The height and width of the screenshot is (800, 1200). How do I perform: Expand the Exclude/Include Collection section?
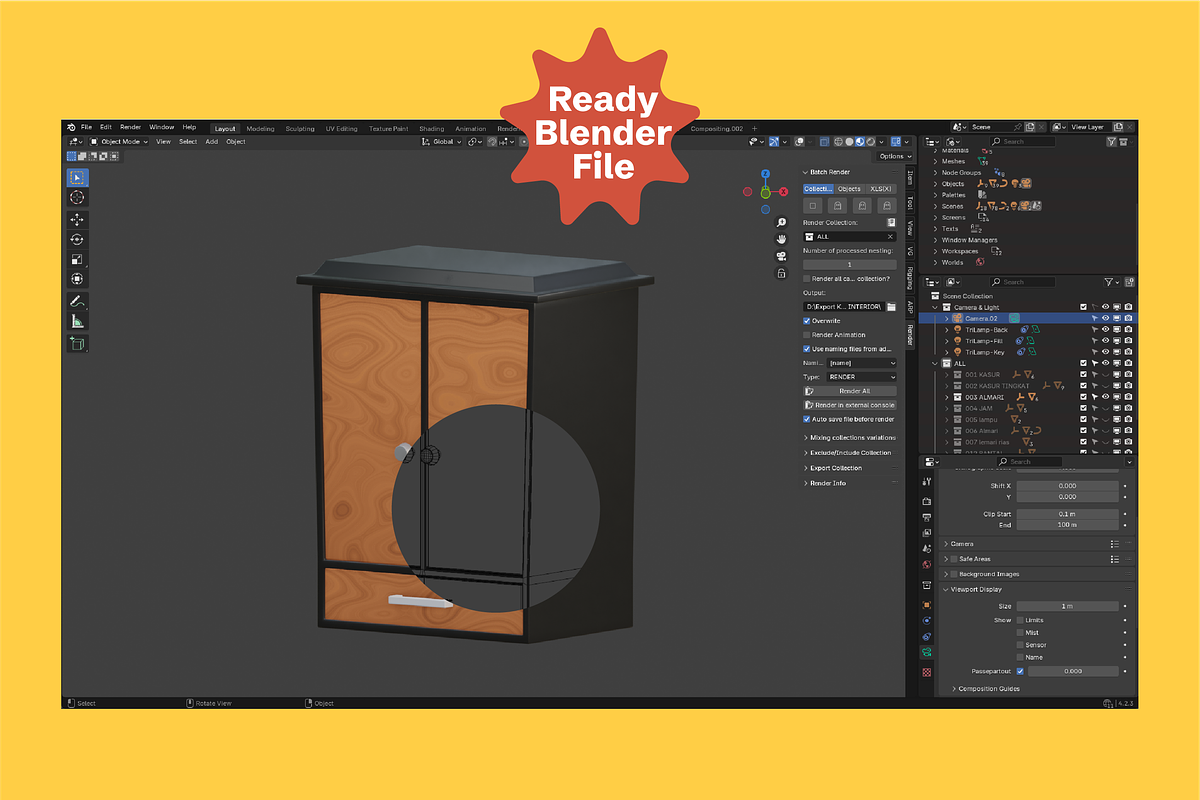coord(848,453)
